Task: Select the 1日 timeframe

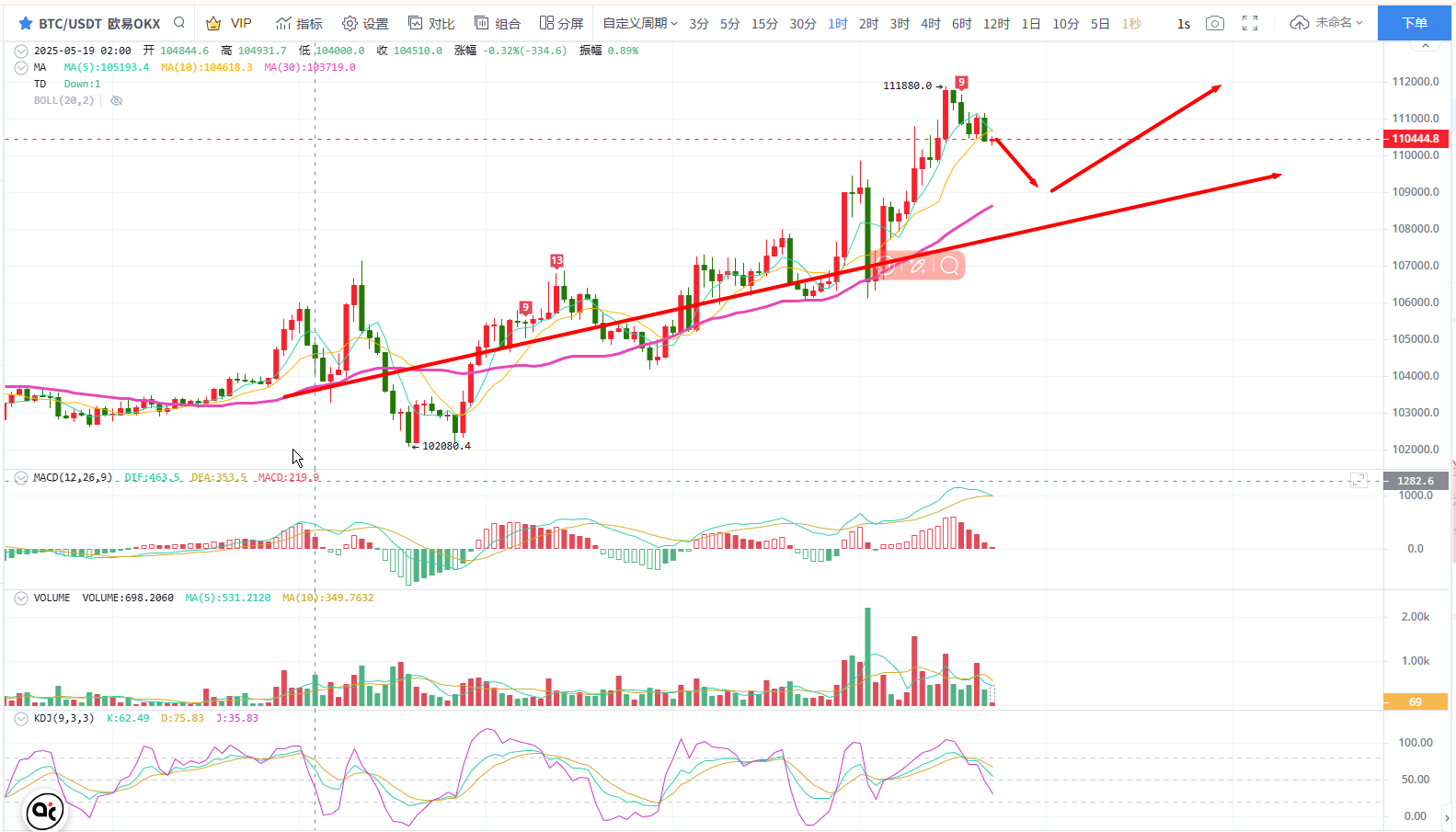Action: [1031, 23]
